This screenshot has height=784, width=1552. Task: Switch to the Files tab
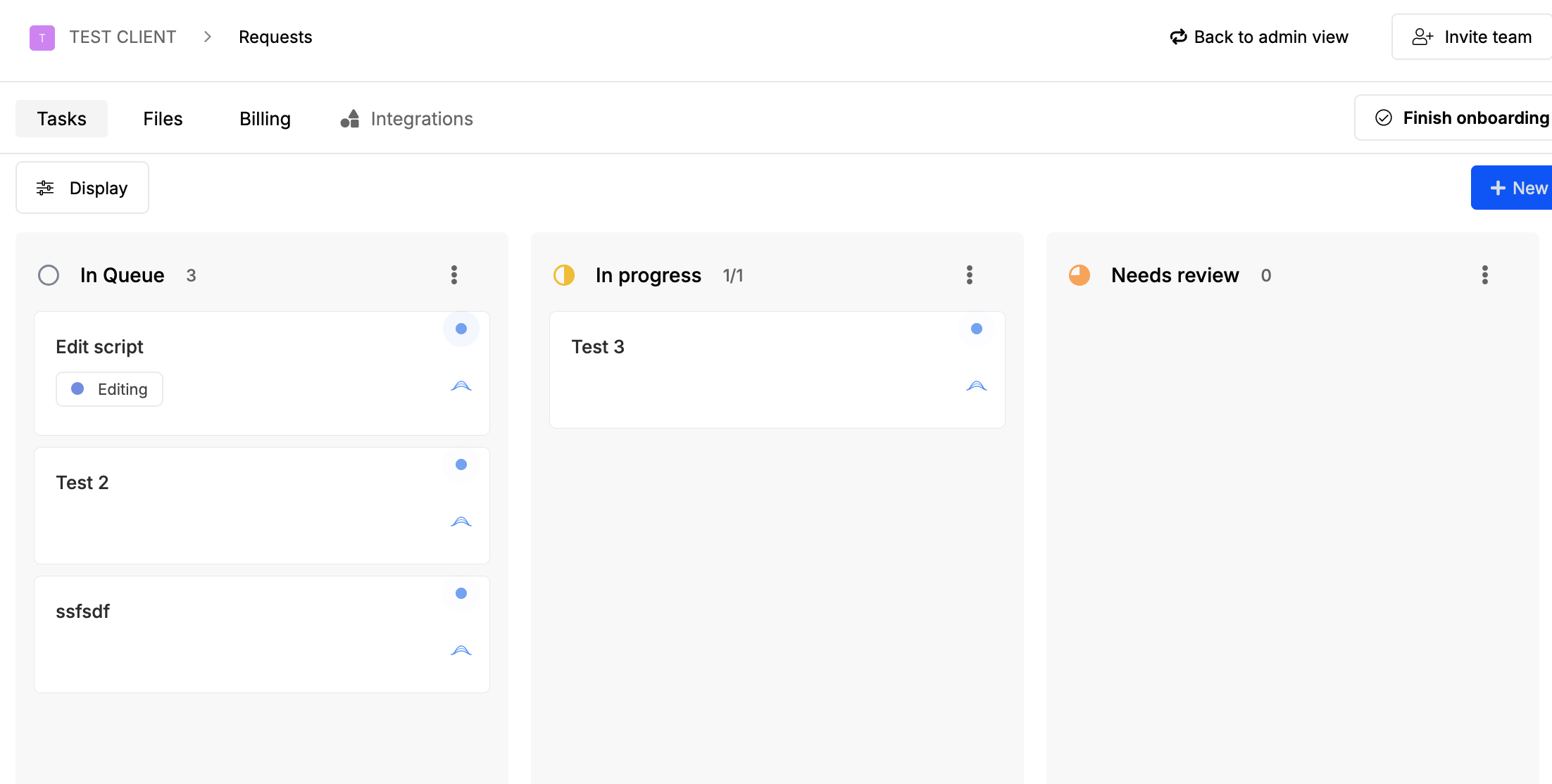click(x=163, y=119)
